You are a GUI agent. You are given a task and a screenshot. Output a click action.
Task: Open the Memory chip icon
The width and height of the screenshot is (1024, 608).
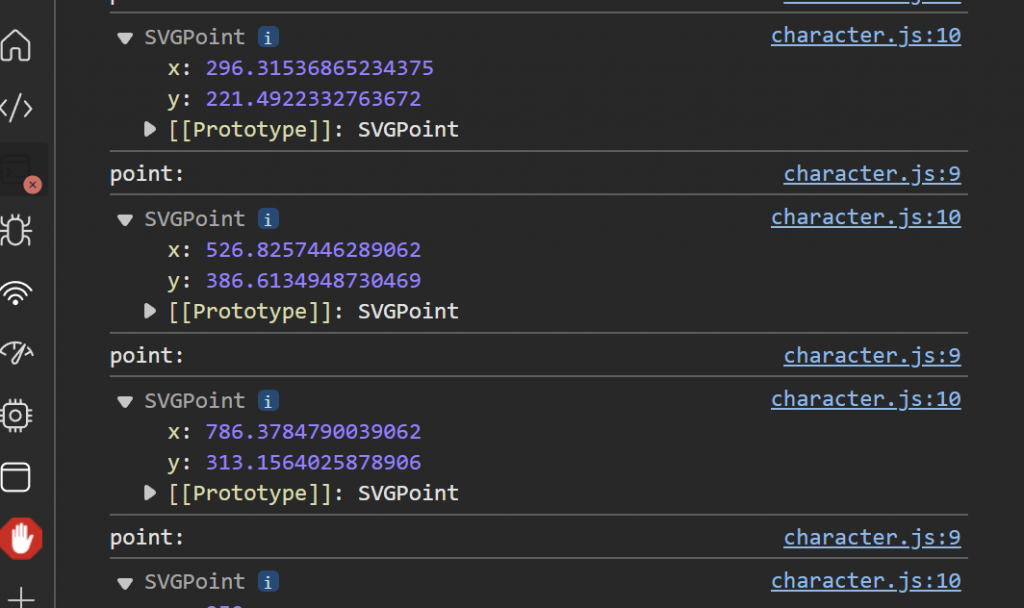click(16, 415)
